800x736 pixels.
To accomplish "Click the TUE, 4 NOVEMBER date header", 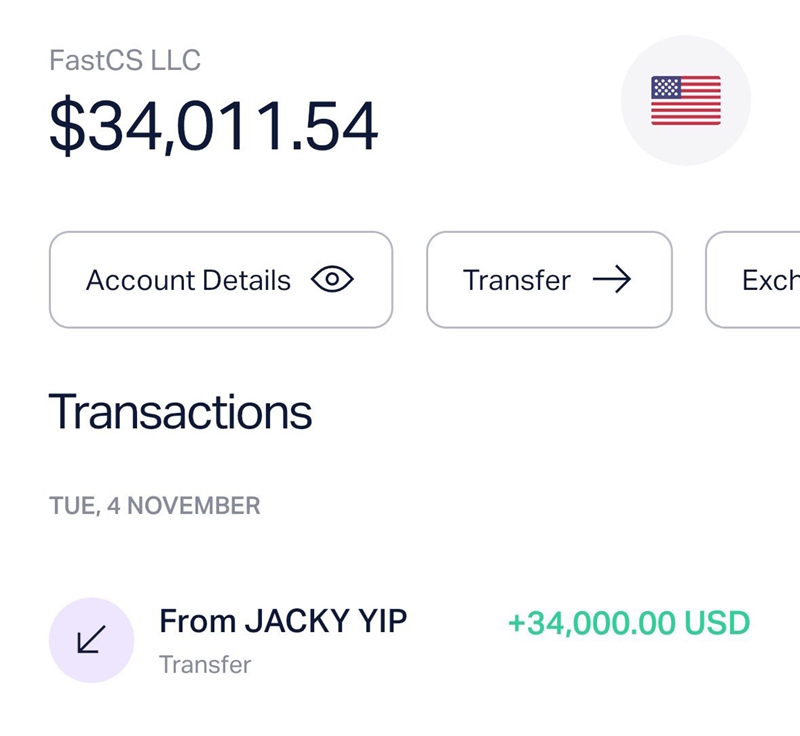I will pos(155,505).
